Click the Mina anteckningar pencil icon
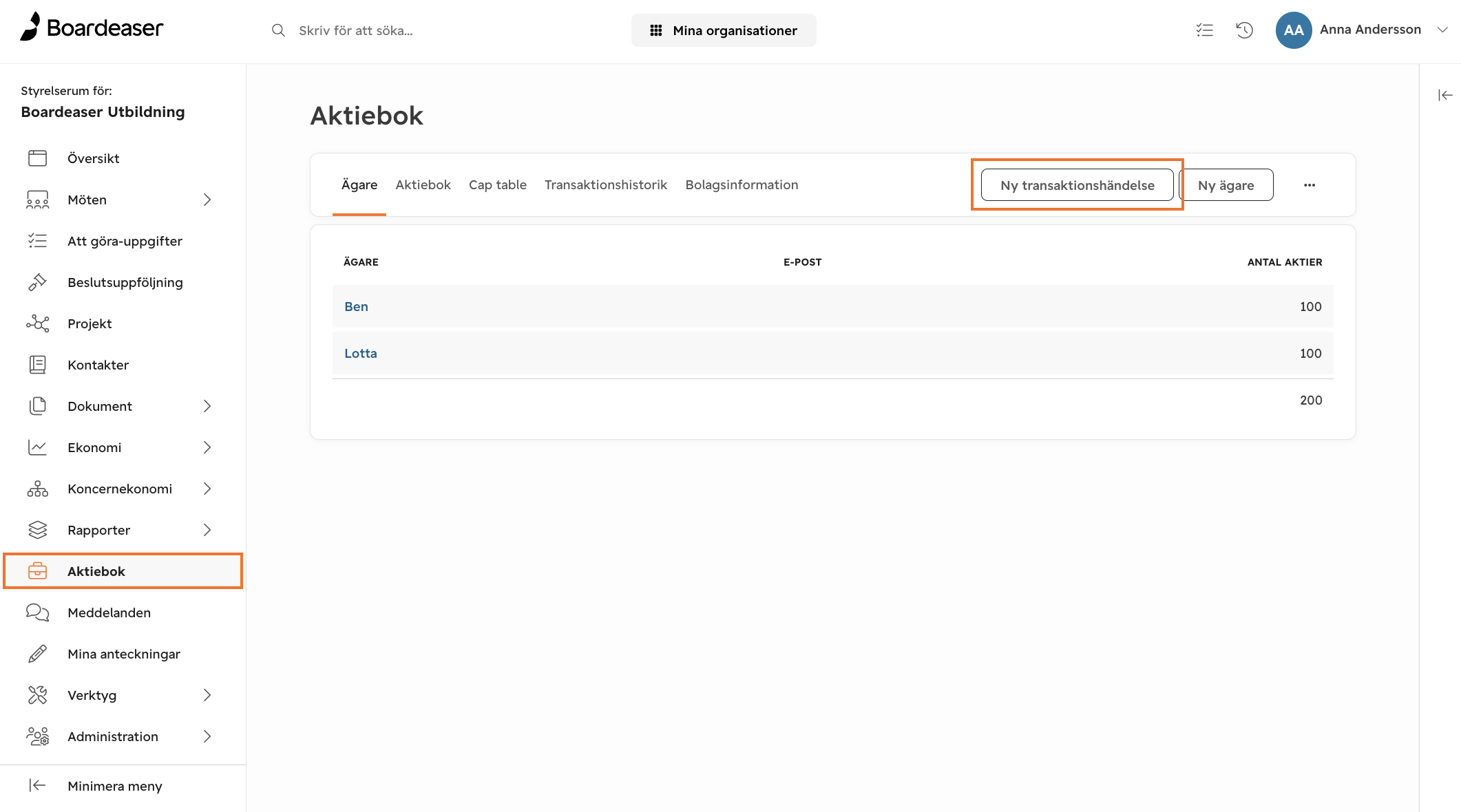 point(38,654)
